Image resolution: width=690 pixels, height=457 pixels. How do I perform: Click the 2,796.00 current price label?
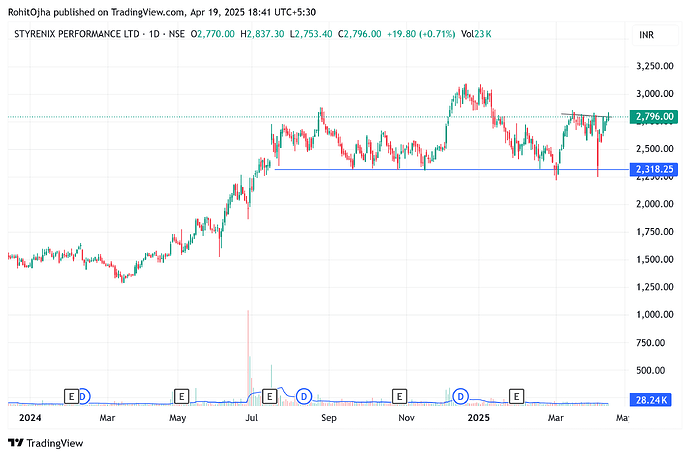[x=654, y=117]
